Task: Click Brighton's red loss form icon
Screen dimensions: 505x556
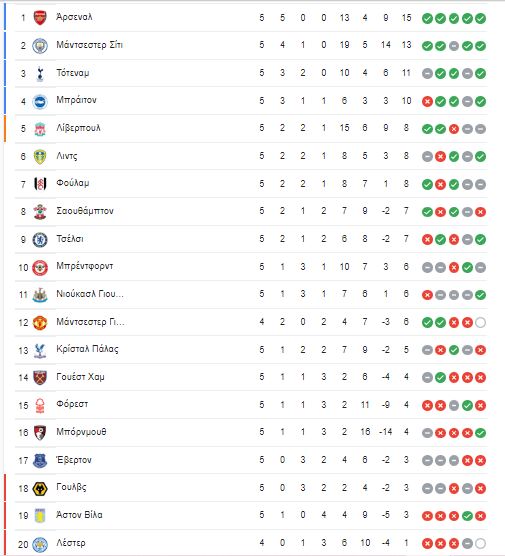Action: 427,101
